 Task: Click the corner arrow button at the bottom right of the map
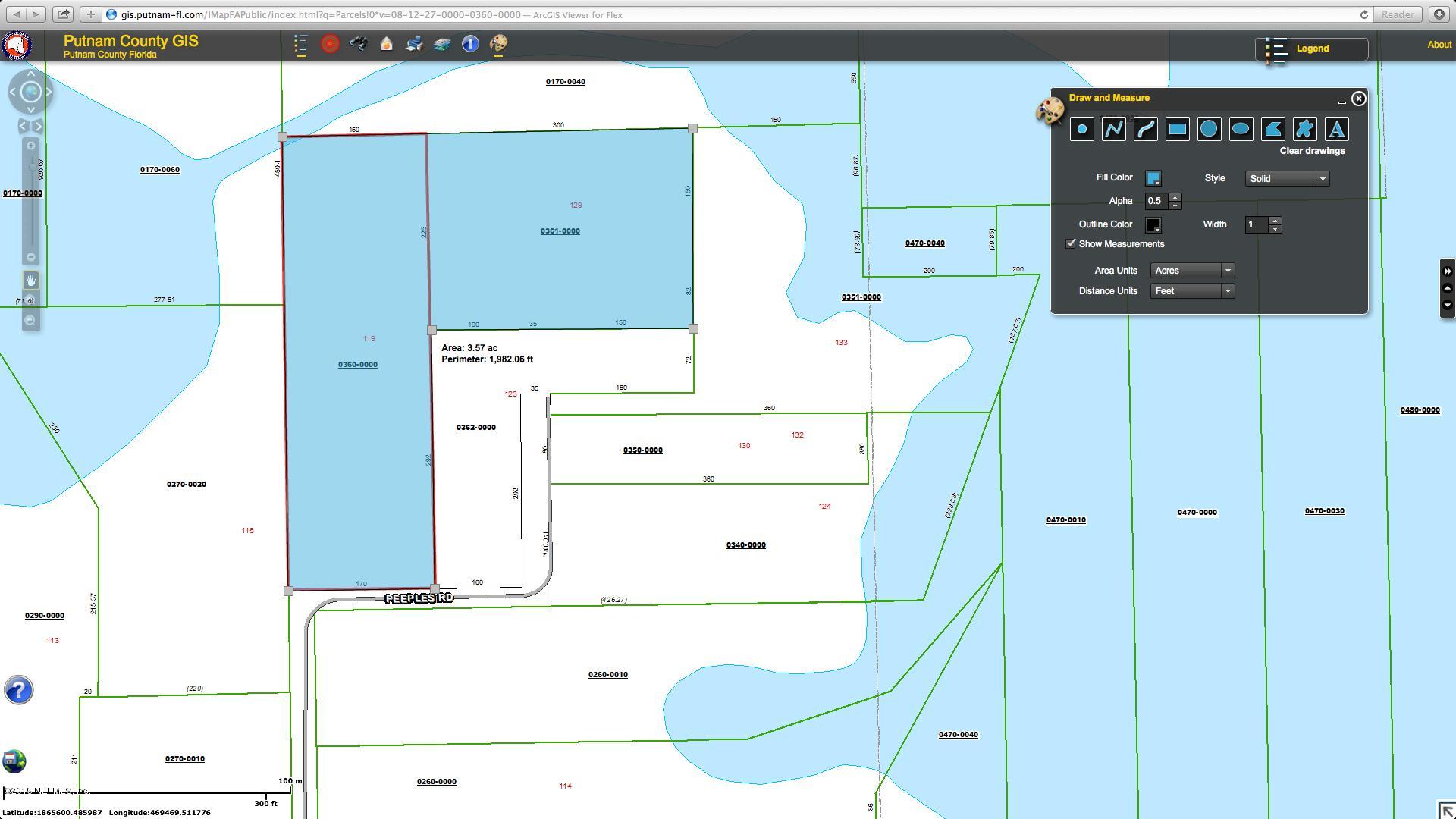point(1447,810)
